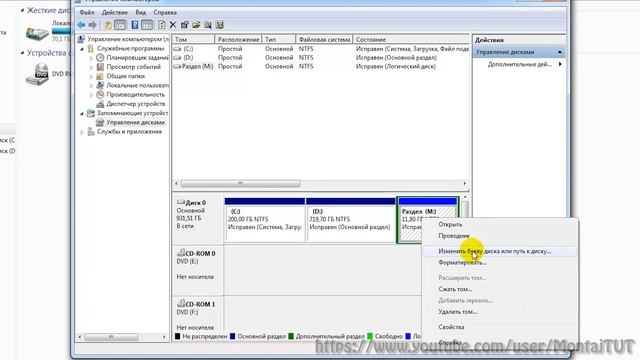Image resolution: width=640 pixels, height=360 pixels.
Task: Select the Раздел (M:) row in the list
Action: tap(321, 66)
